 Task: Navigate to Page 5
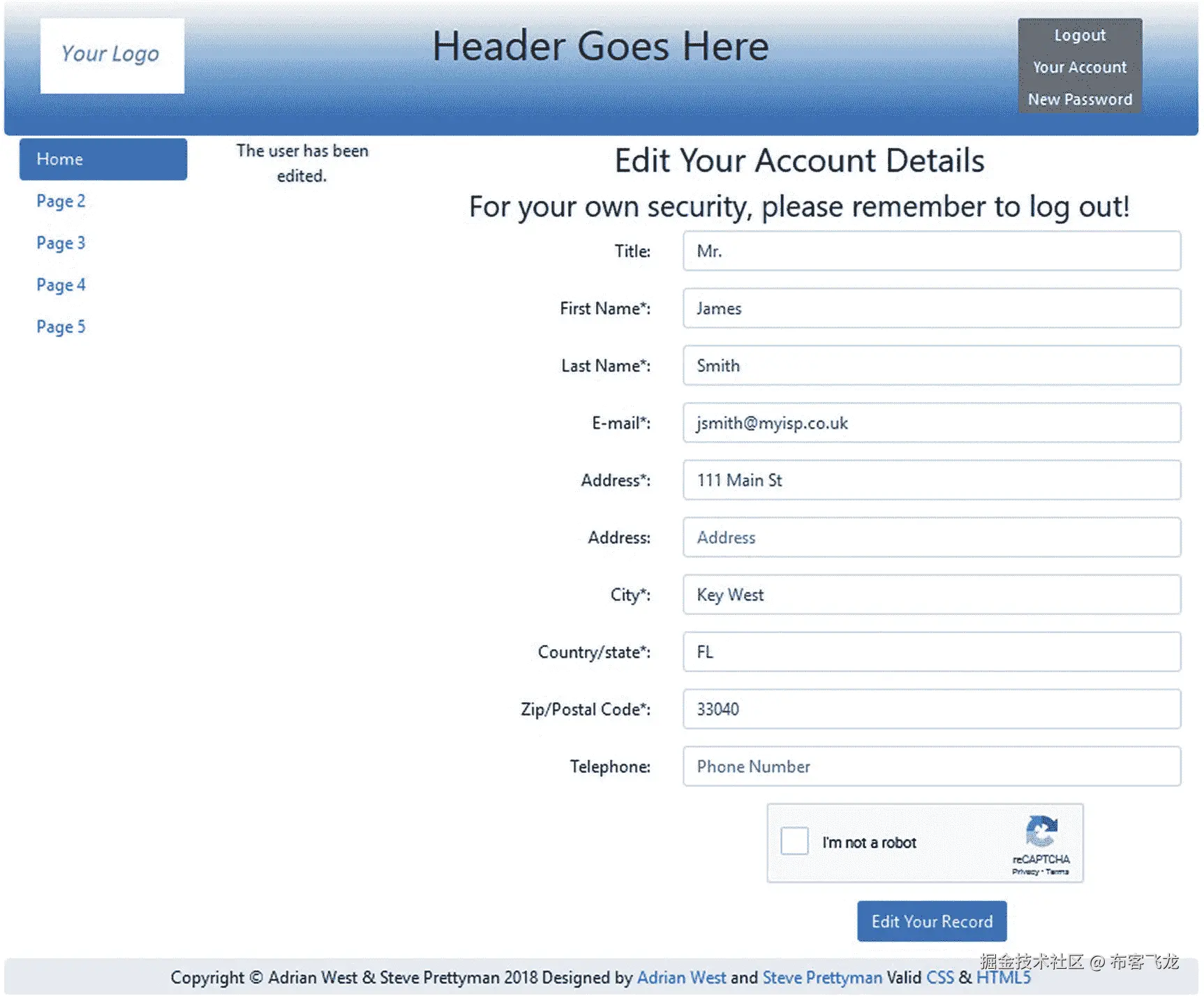pos(60,327)
